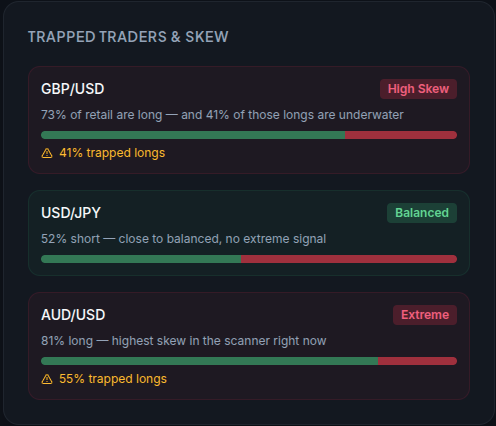Click green long portion of AUD/USD bar

(209, 361)
